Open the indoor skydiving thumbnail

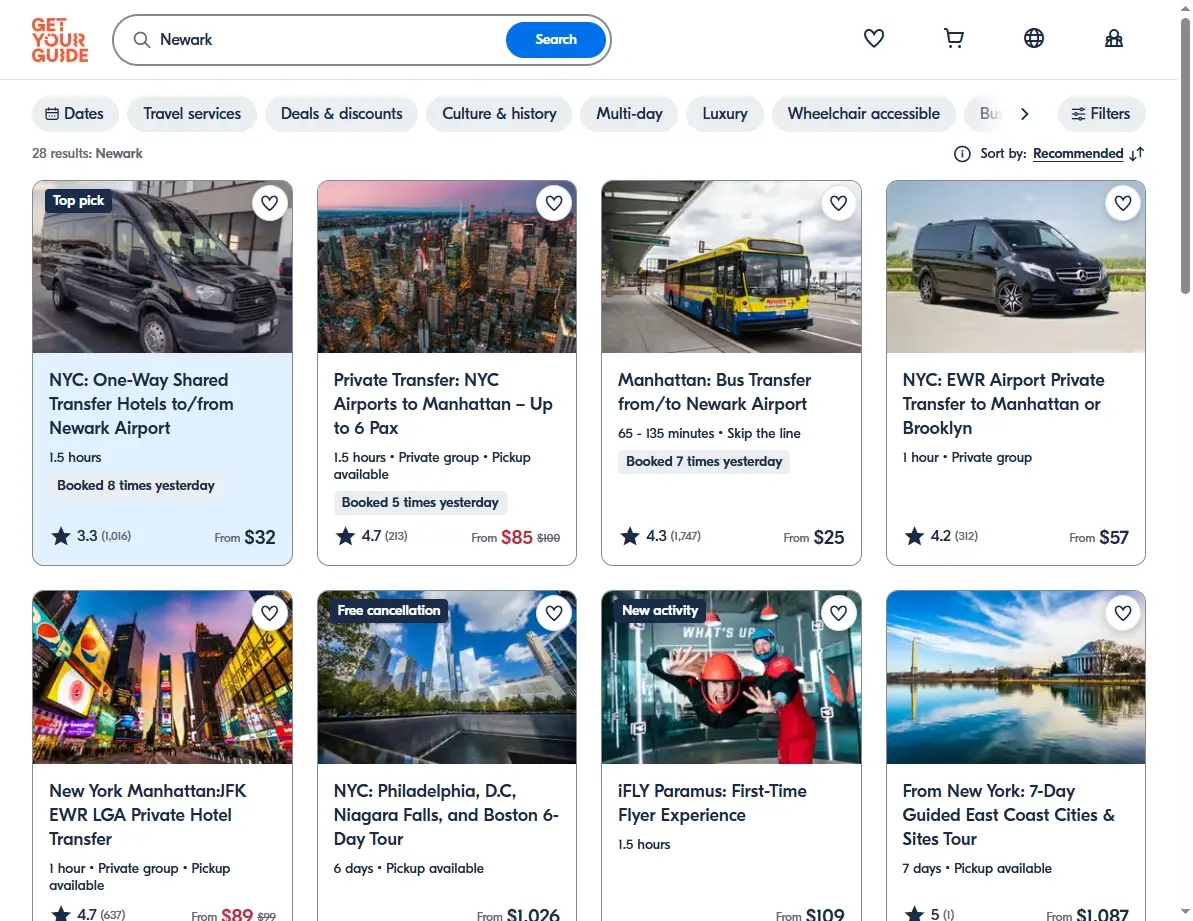pyautogui.click(x=731, y=678)
